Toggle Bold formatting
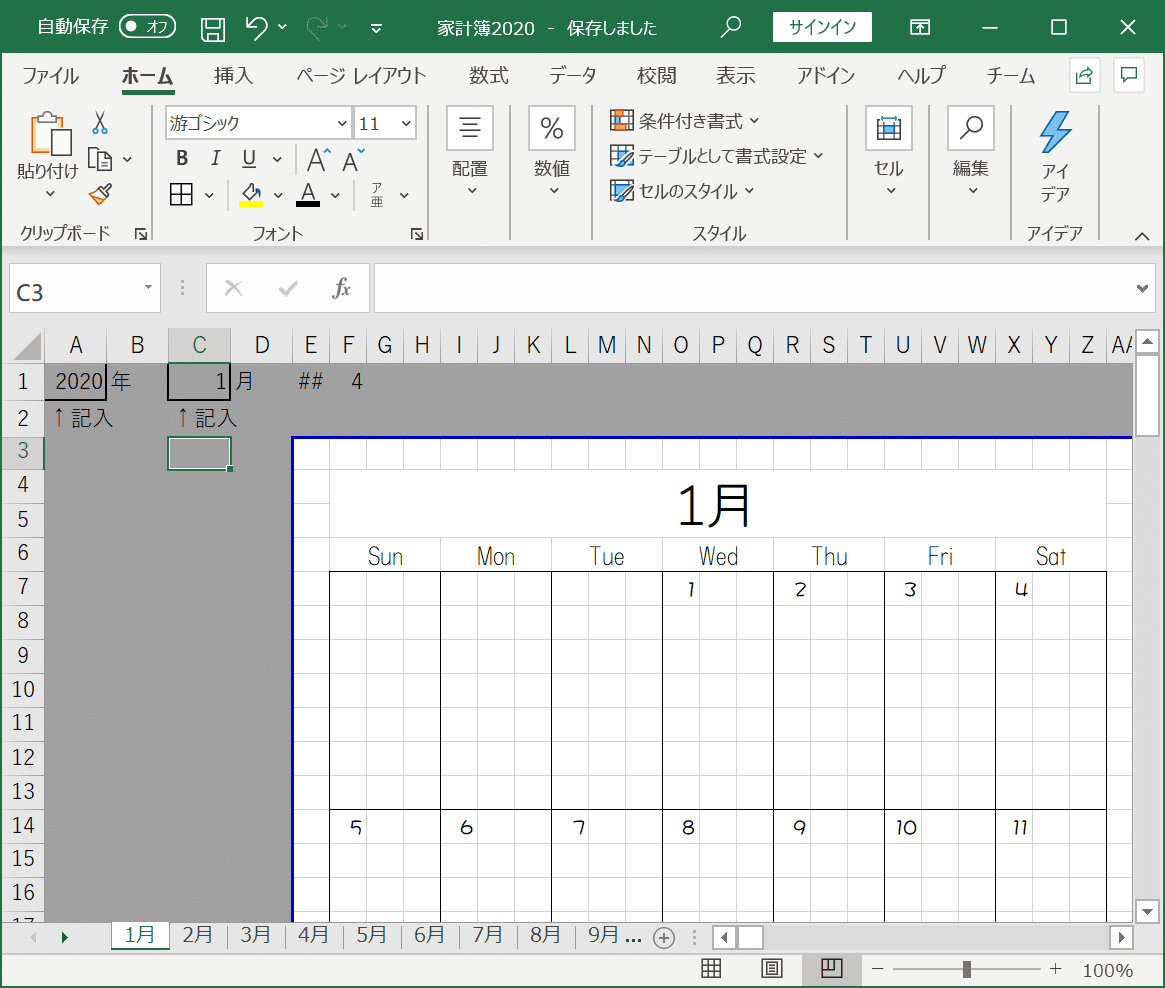This screenshot has height=988, width=1165. pyautogui.click(x=182, y=159)
